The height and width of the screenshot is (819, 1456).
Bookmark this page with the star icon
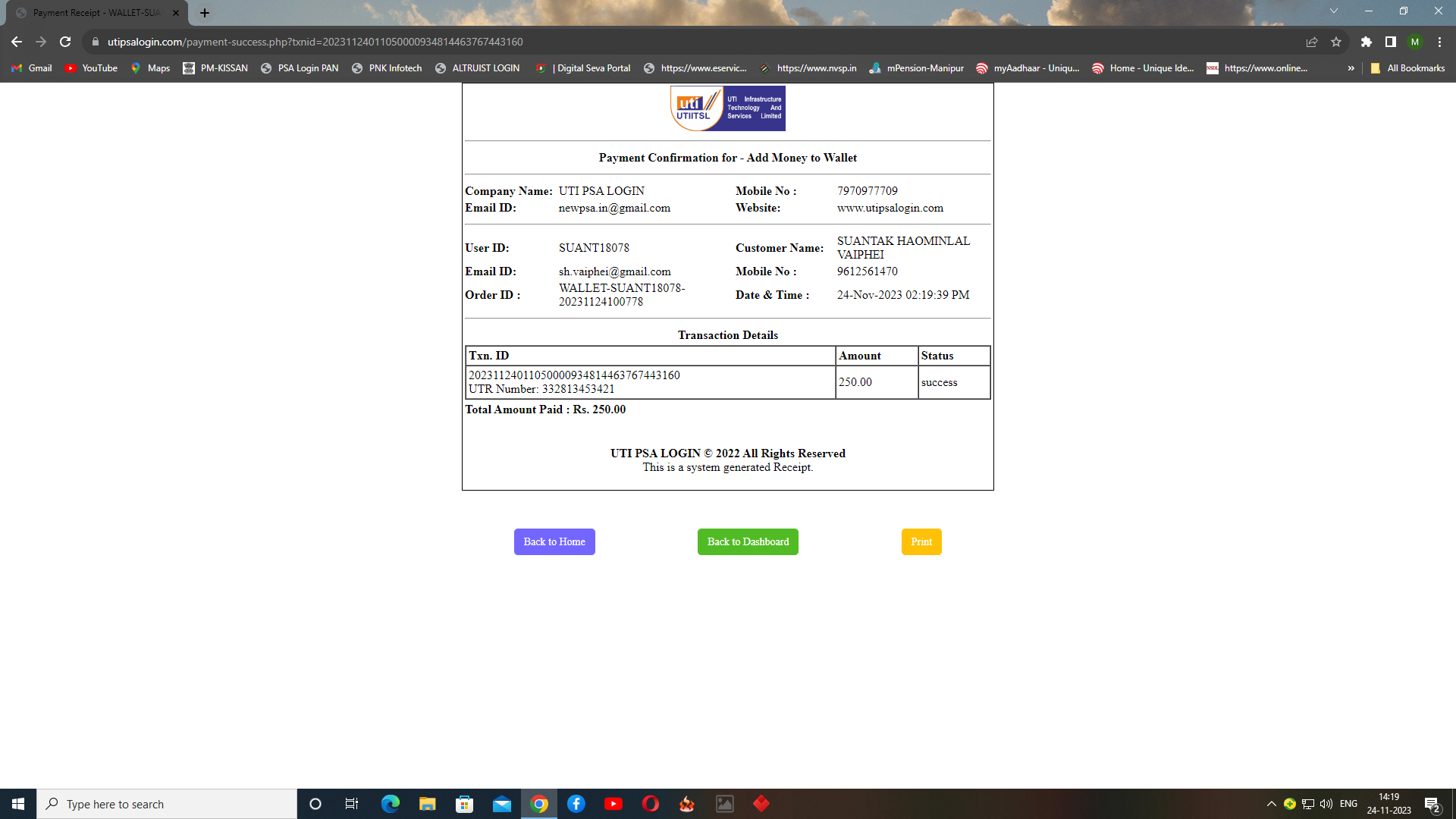(1336, 42)
